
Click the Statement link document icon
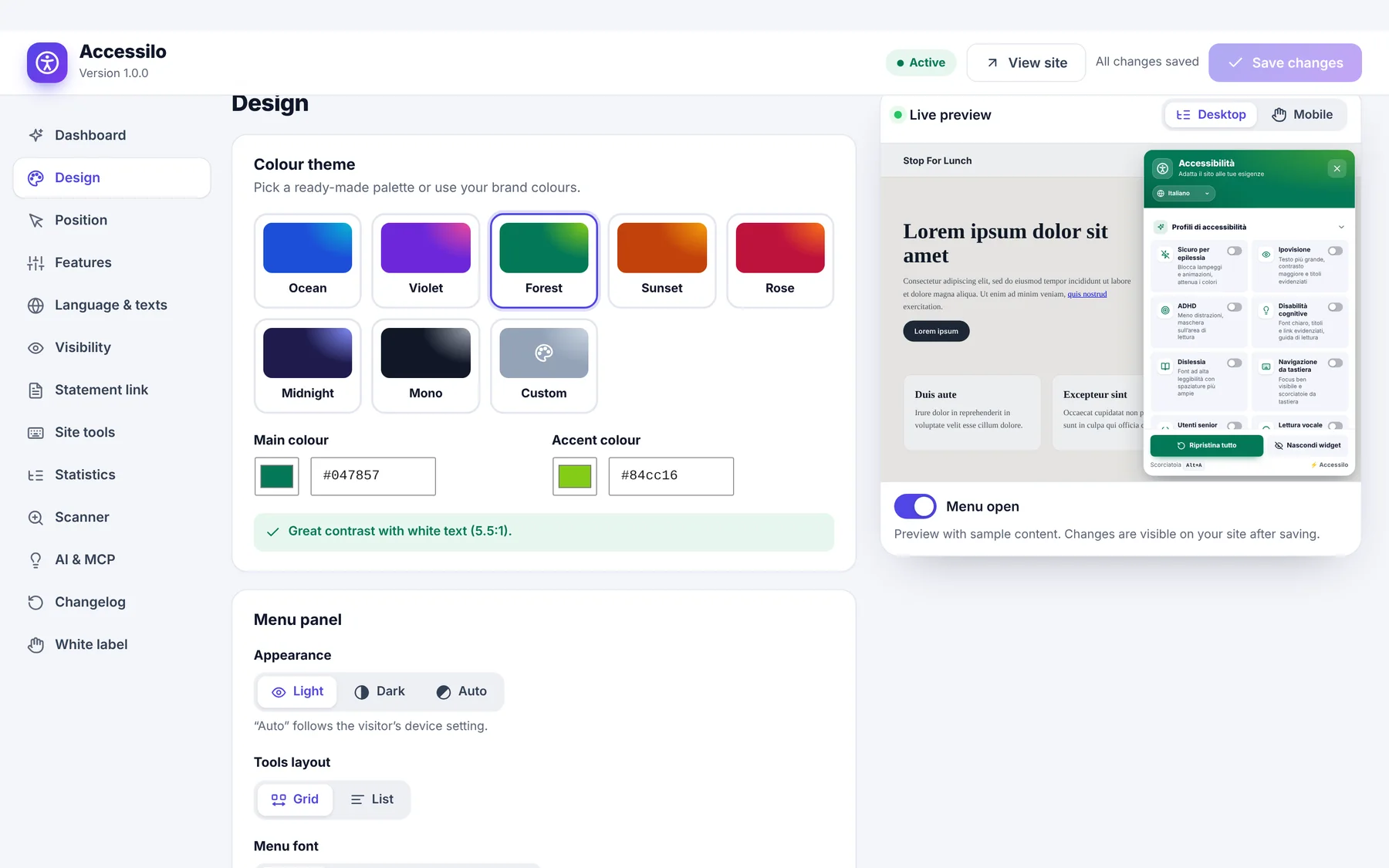(x=35, y=390)
